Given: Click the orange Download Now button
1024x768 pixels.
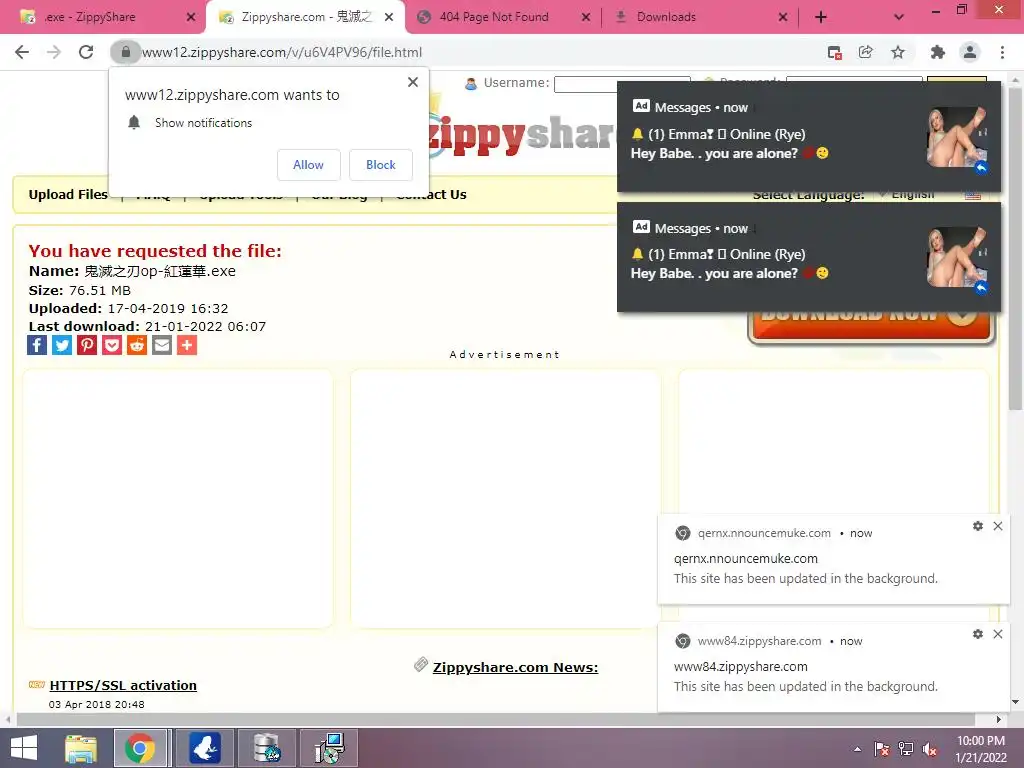Looking at the screenshot, I should pyautogui.click(x=871, y=326).
